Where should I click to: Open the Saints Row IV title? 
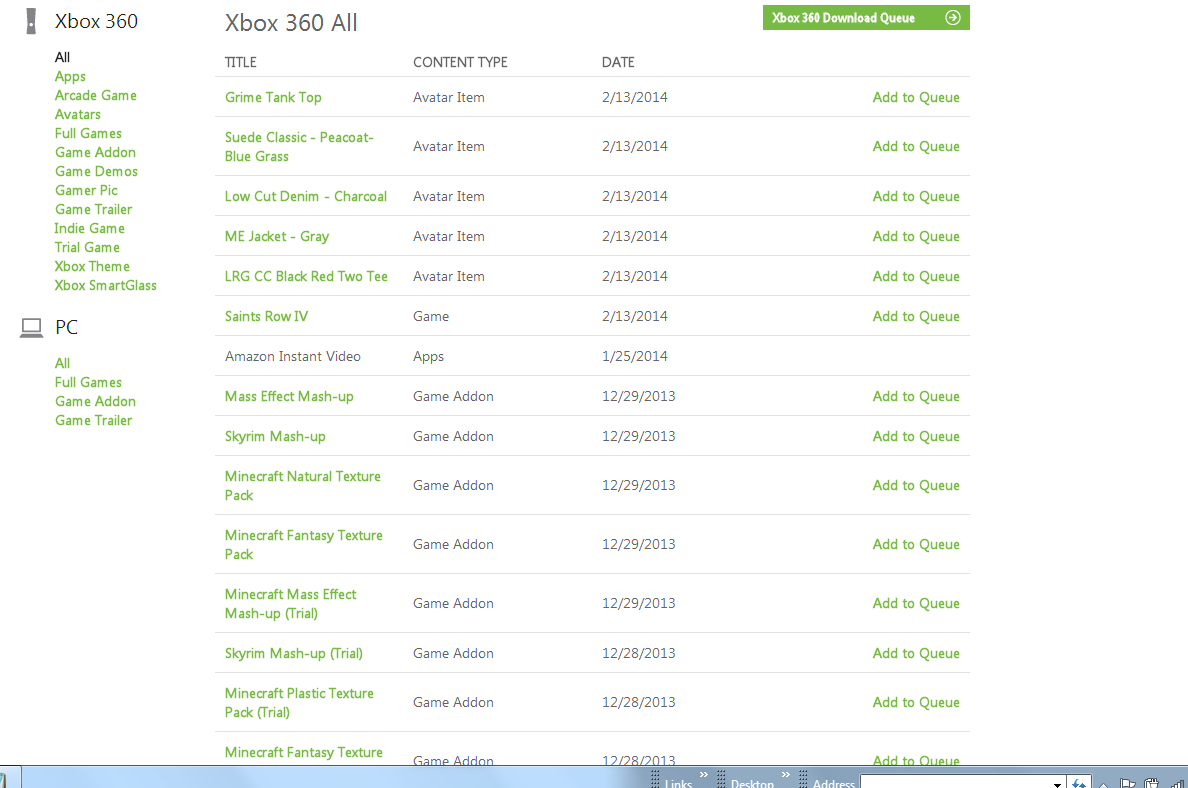pyautogui.click(x=266, y=317)
